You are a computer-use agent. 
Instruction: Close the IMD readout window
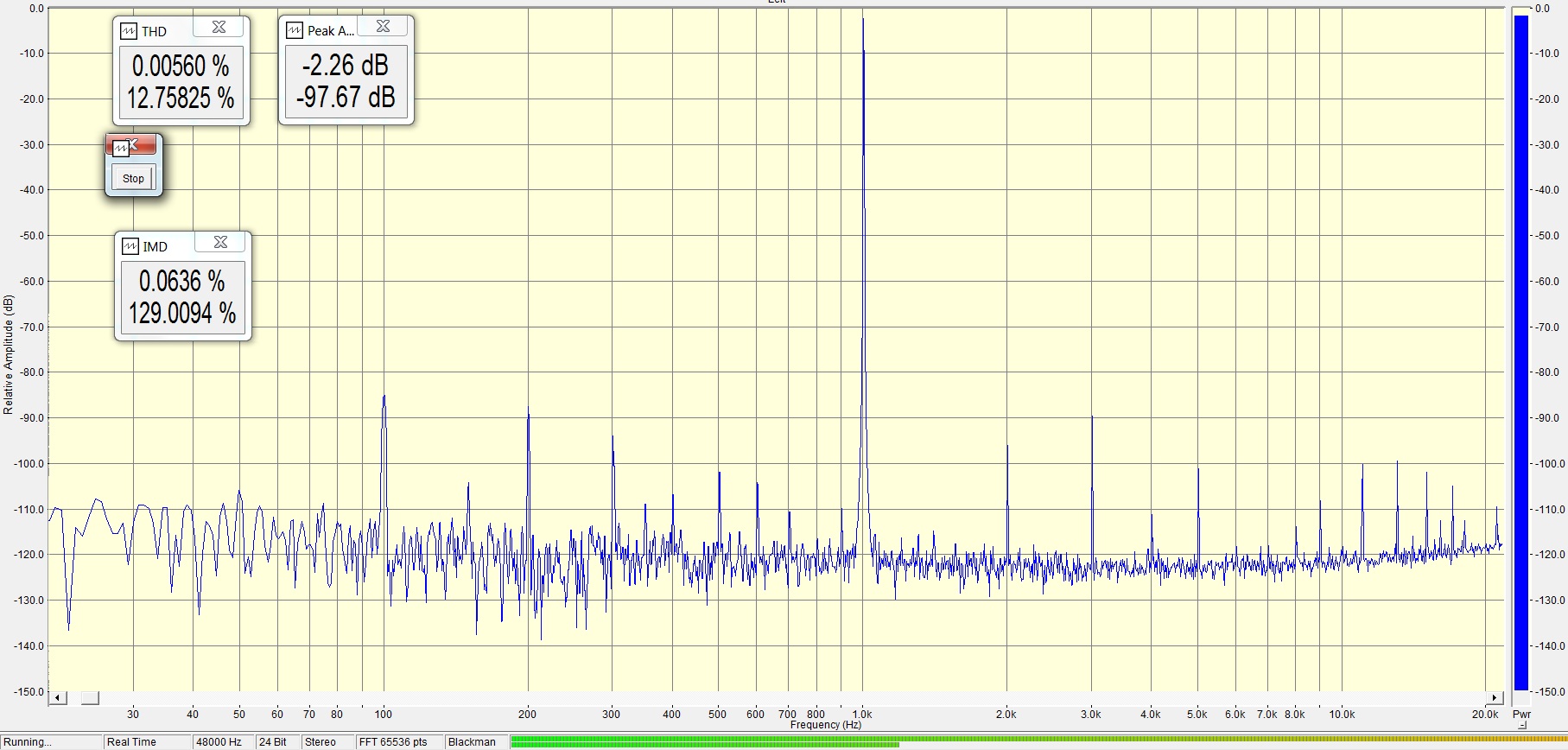[220, 243]
